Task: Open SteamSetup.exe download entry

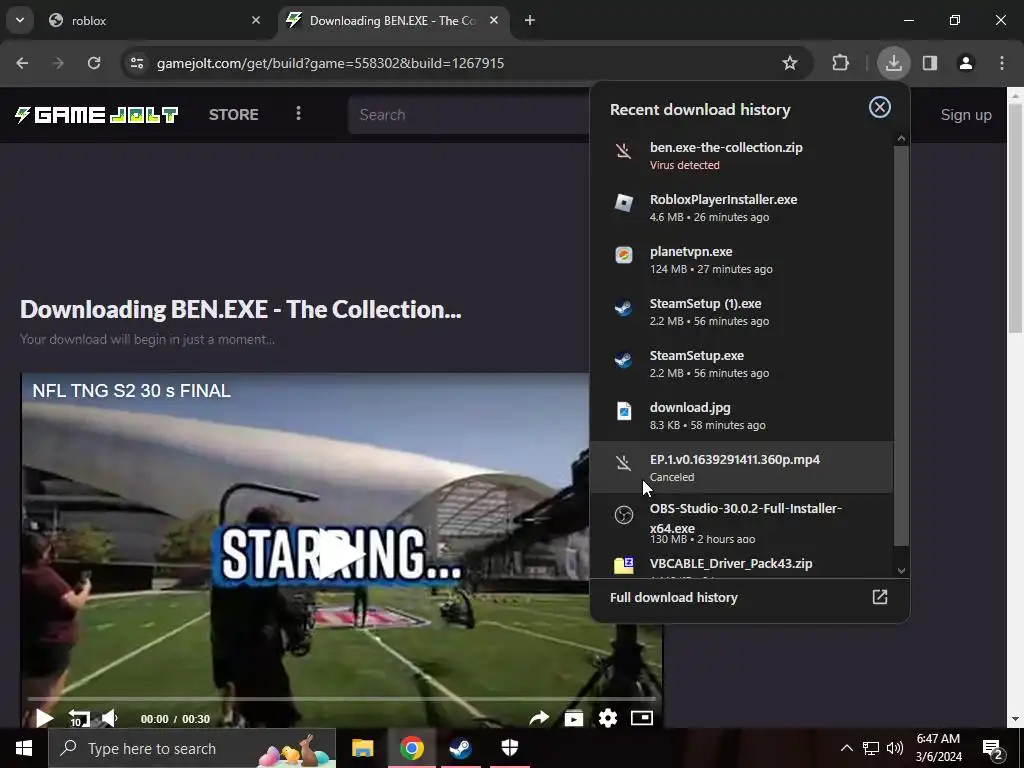Action: tap(741, 364)
